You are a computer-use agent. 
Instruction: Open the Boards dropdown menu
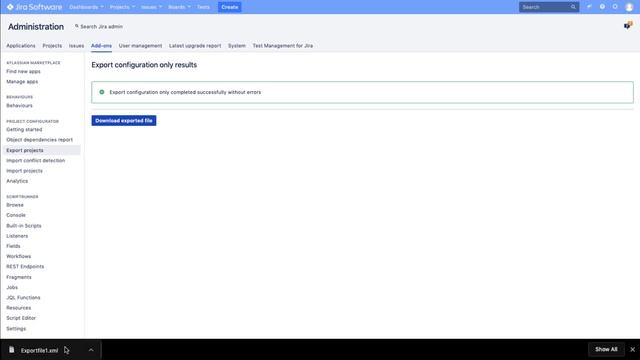coord(179,7)
